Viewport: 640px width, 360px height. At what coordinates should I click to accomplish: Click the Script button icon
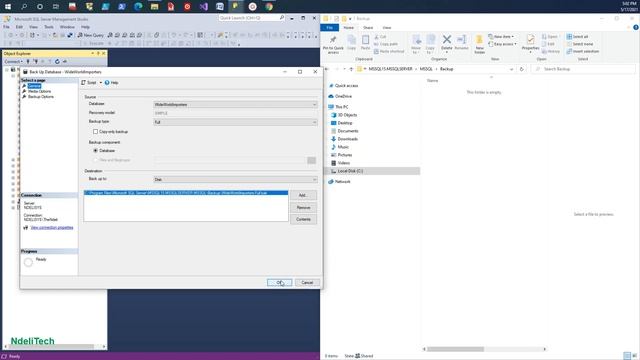tap(84, 82)
